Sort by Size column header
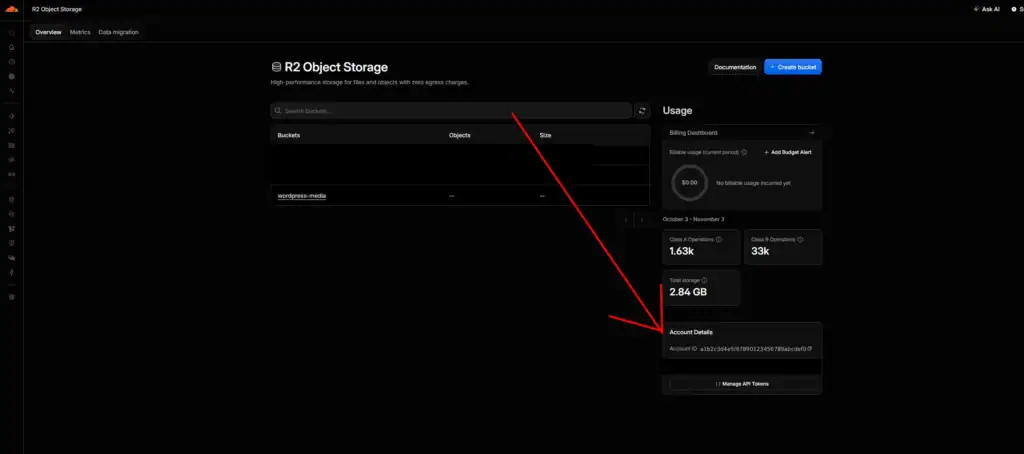 tap(545, 135)
